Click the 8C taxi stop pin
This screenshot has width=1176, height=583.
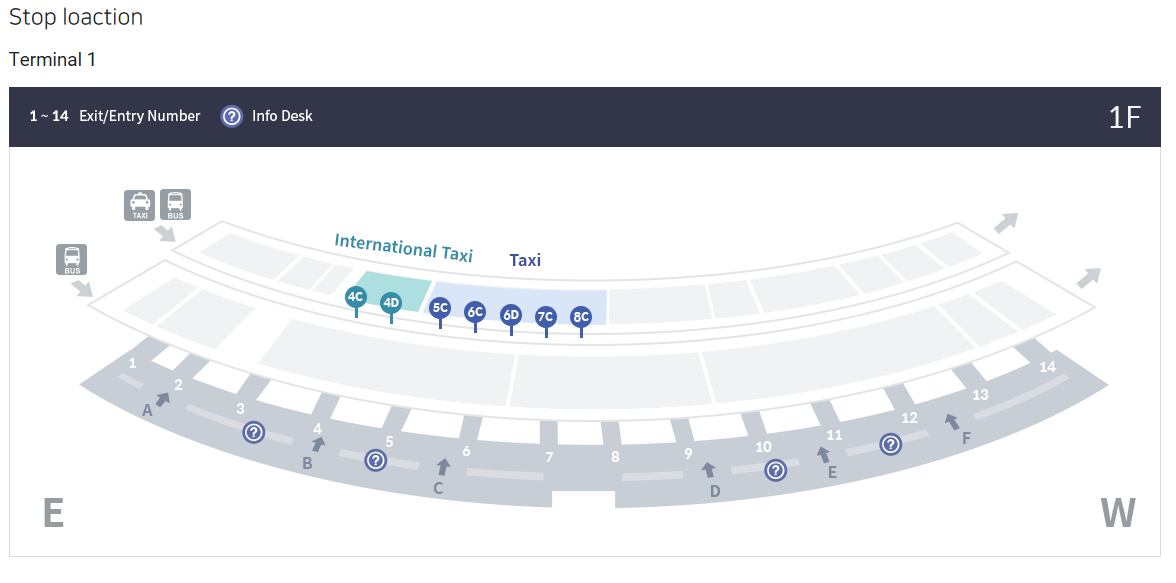click(x=581, y=318)
